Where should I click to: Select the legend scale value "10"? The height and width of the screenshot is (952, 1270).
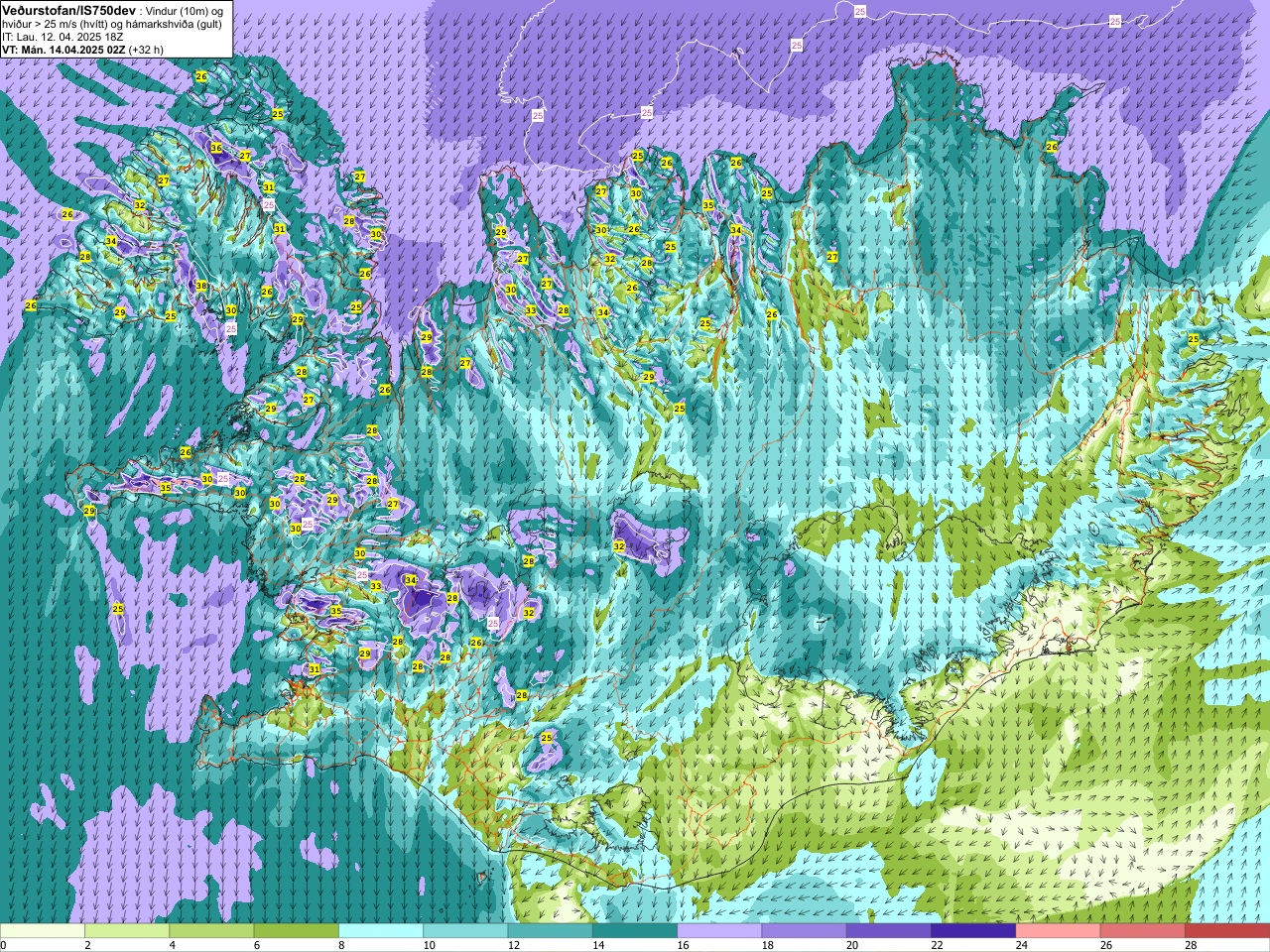click(x=429, y=945)
